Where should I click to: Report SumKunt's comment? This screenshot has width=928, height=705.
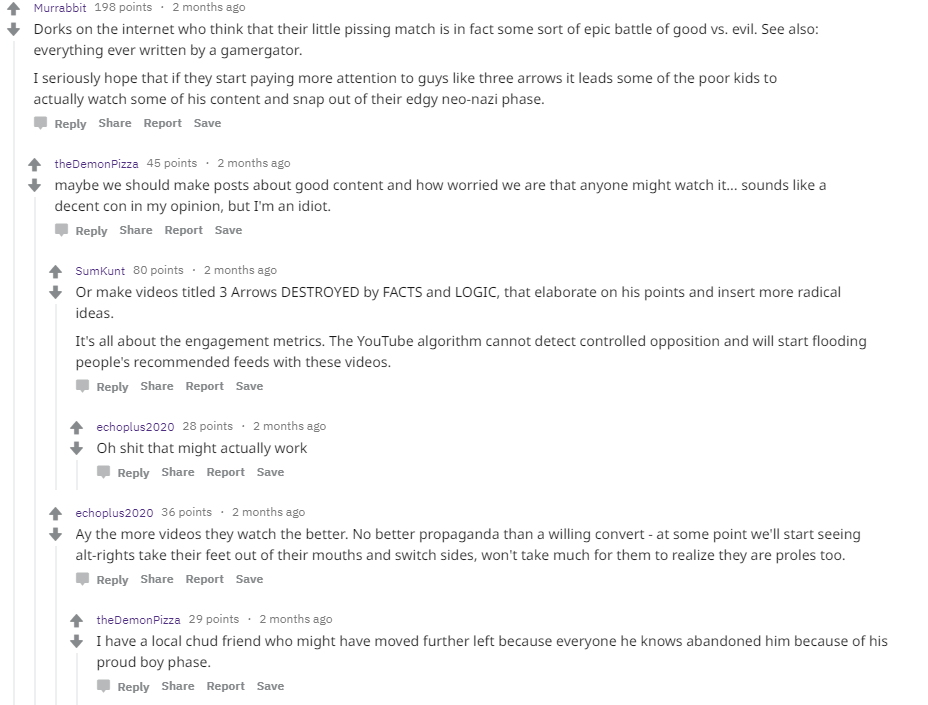204,386
